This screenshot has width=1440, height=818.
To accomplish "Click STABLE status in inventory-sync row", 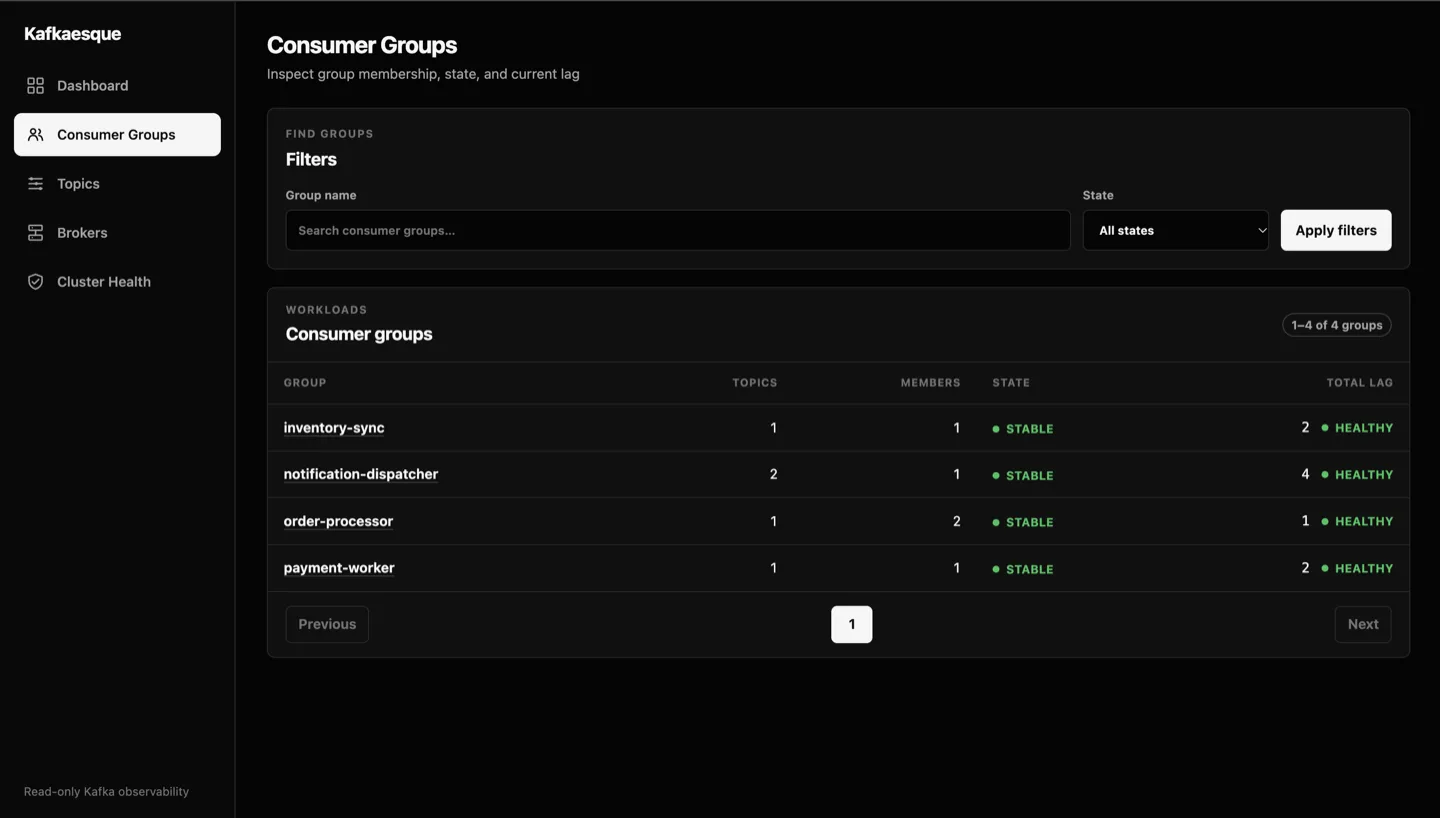I will pos(1023,429).
